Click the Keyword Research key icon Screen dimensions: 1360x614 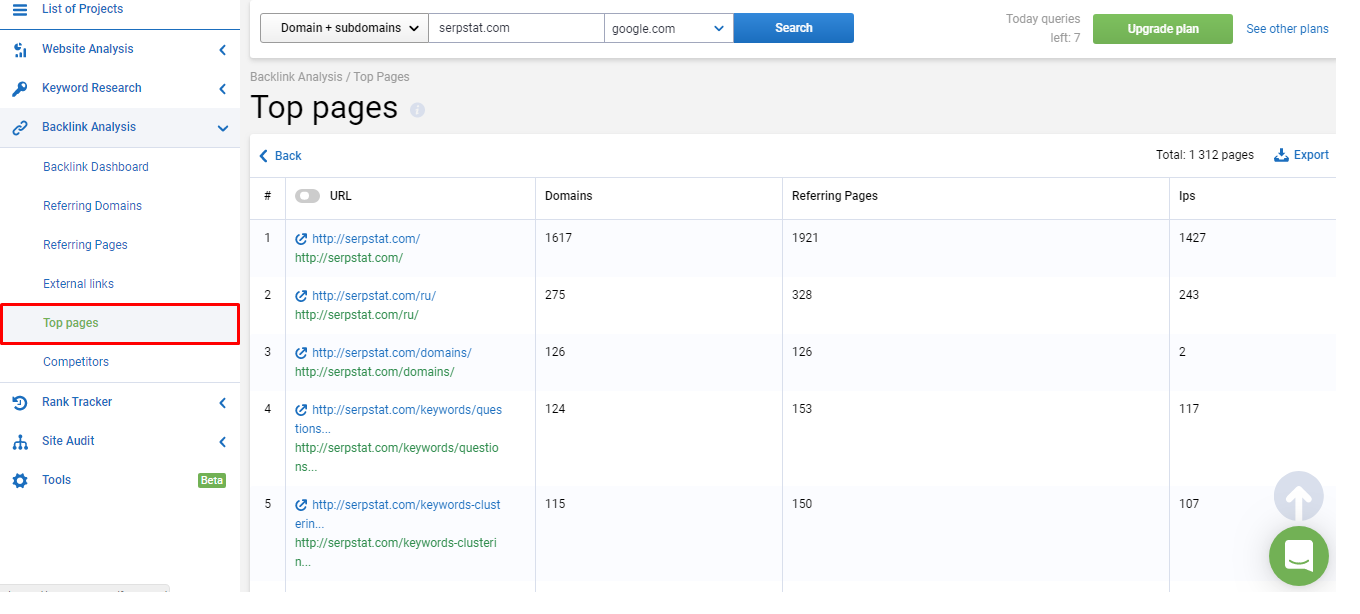click(x=20, y=88)
